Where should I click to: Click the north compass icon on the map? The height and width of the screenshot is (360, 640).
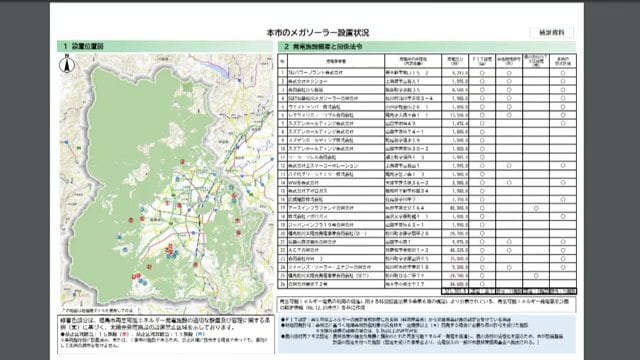(67, 64)
